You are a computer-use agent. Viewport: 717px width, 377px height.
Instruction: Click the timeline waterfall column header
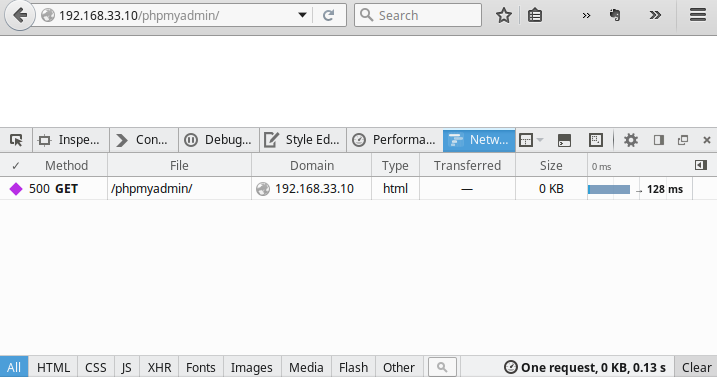point(640,165)
